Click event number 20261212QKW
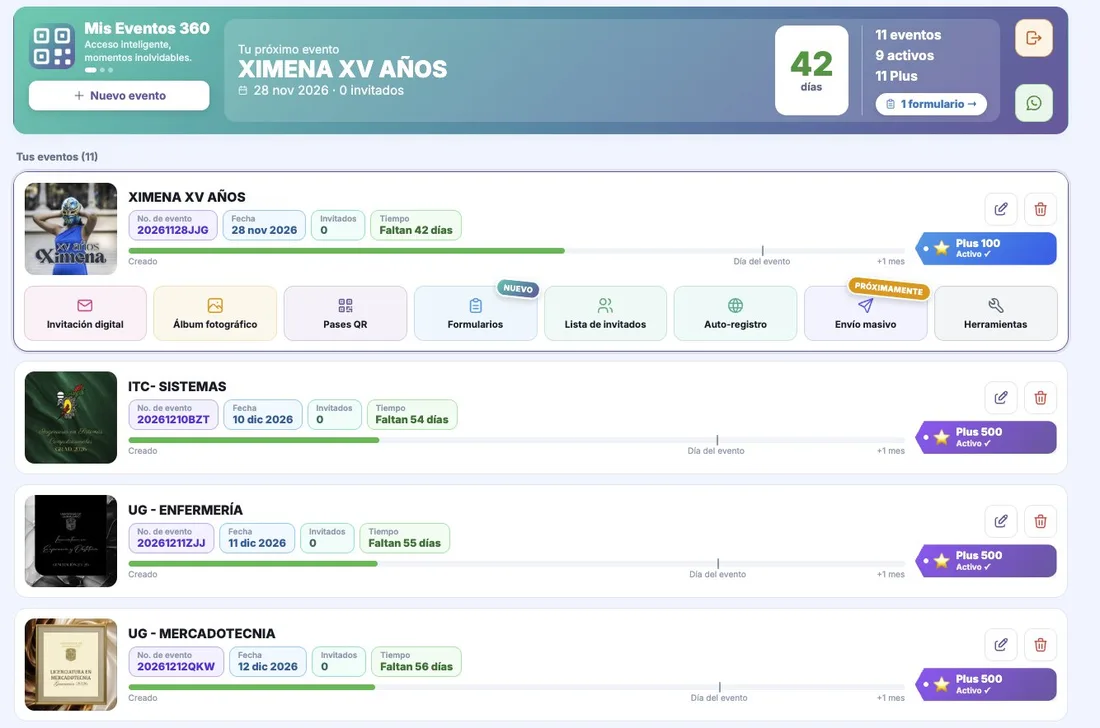This screenshot has height=728, width=1100. (176, 661)
